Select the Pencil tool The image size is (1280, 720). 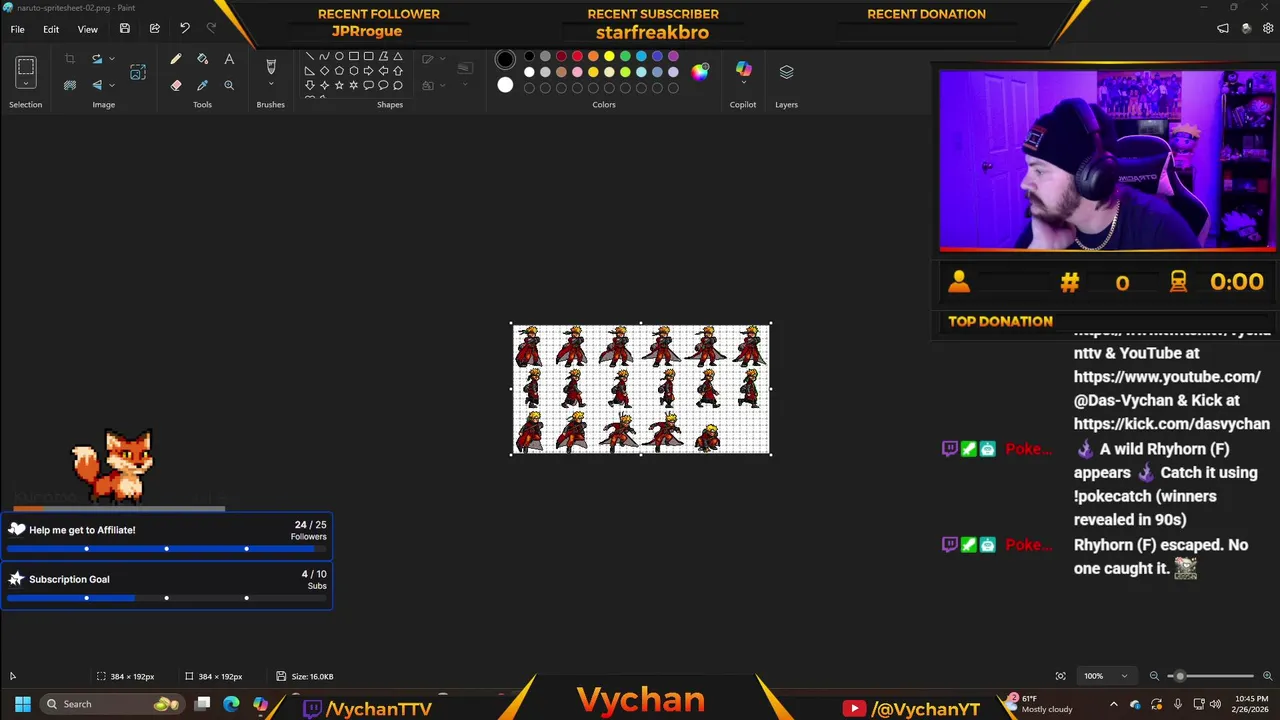point(176,60)
